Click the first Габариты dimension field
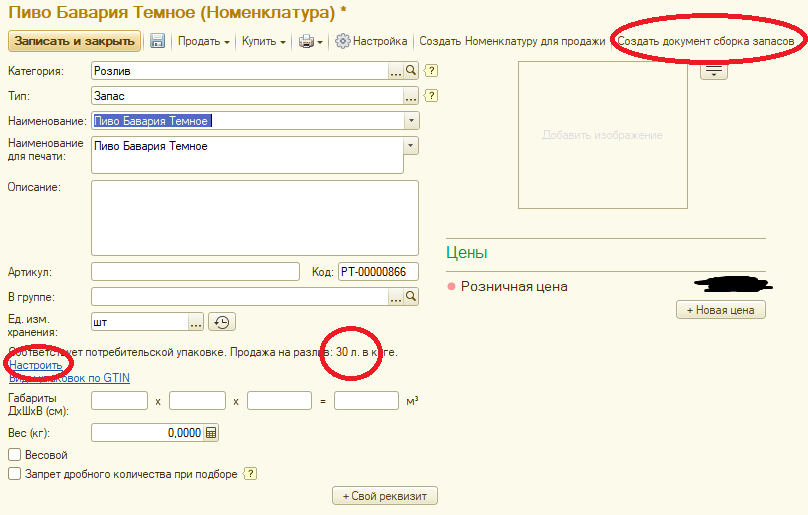 tap(120, 401)
